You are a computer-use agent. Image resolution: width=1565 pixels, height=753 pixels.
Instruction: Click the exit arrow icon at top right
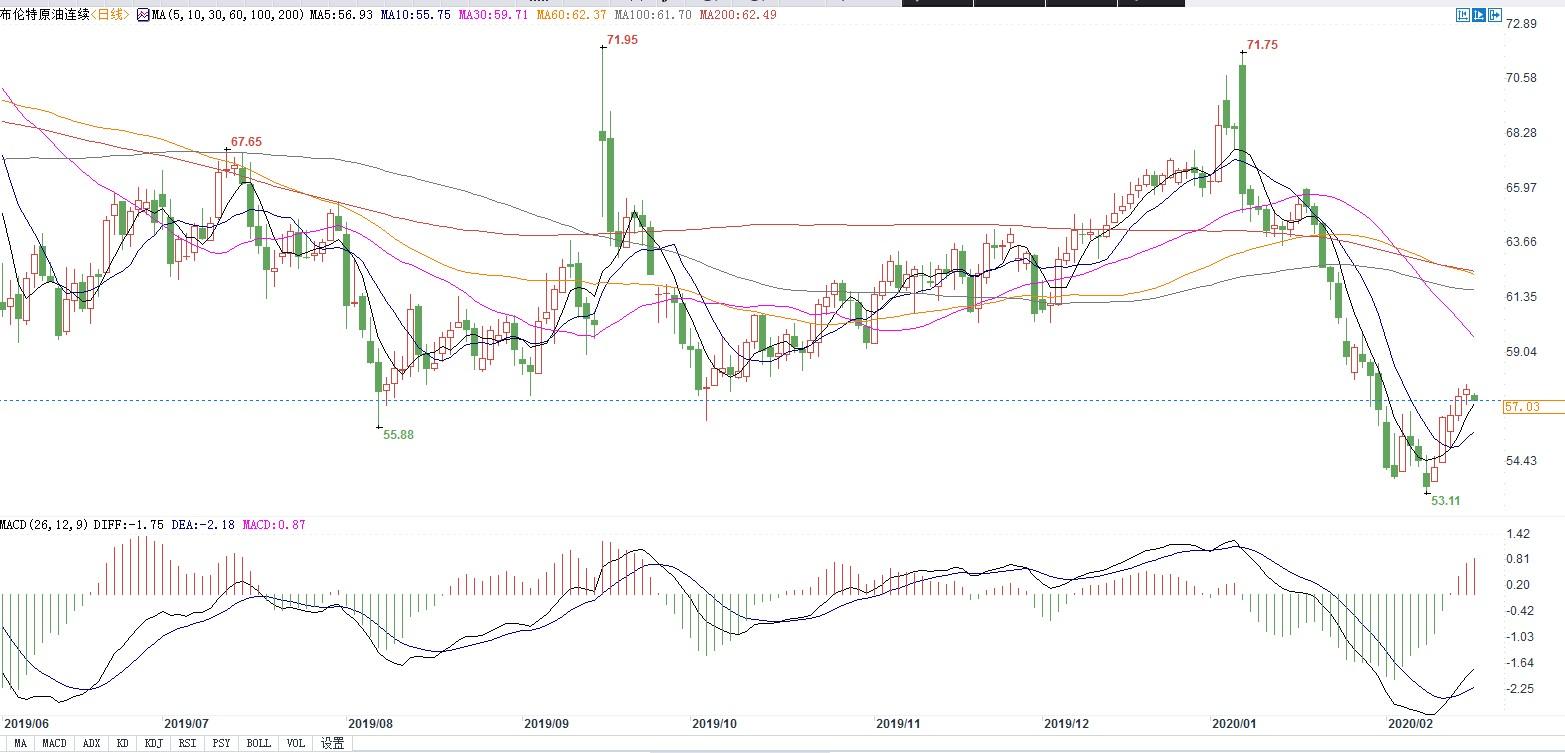coord(1495,15)
